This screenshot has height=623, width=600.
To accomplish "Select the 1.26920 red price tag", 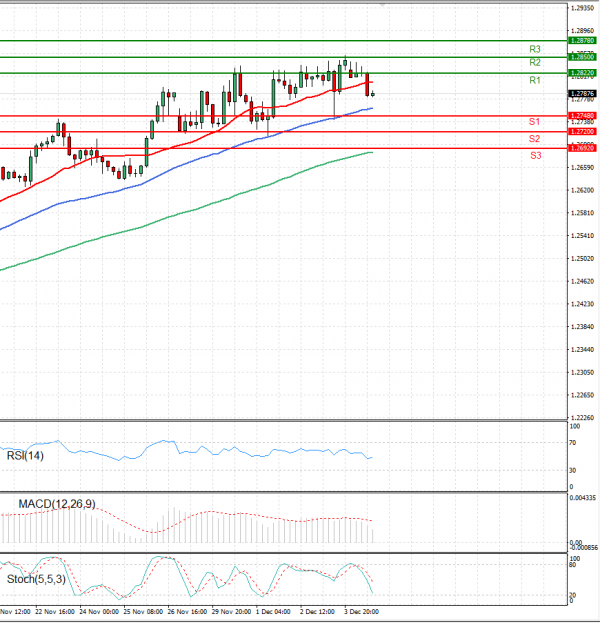I will click(582, 148).
